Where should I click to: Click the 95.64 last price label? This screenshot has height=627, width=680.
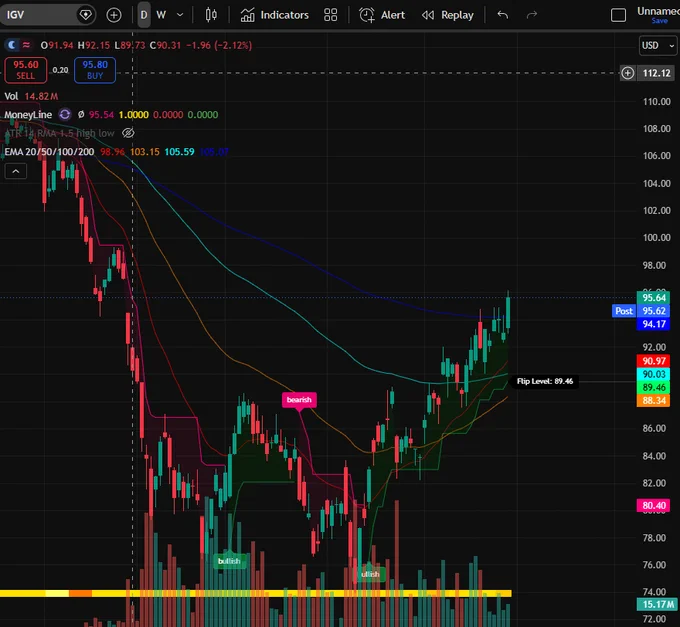pyautogui.click(x=654, y=298)
